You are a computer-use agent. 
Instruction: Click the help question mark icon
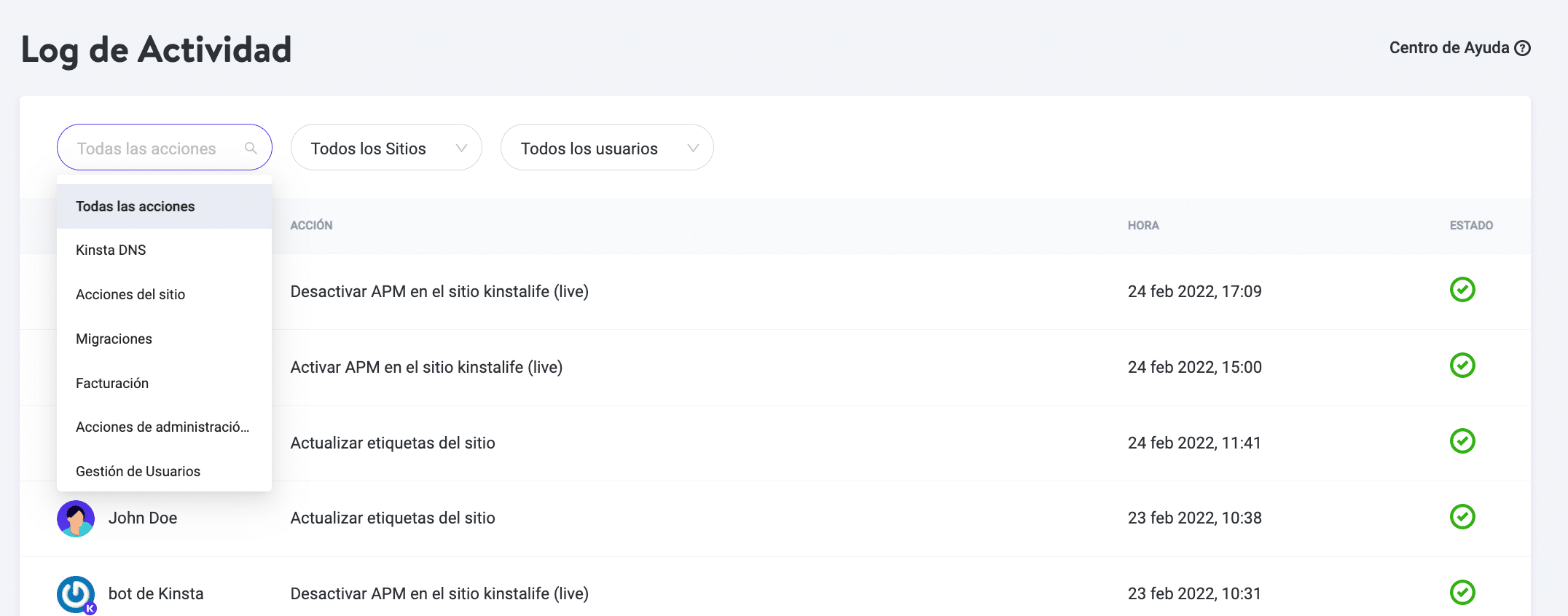pyautogui.click(x=1522, y=48)
